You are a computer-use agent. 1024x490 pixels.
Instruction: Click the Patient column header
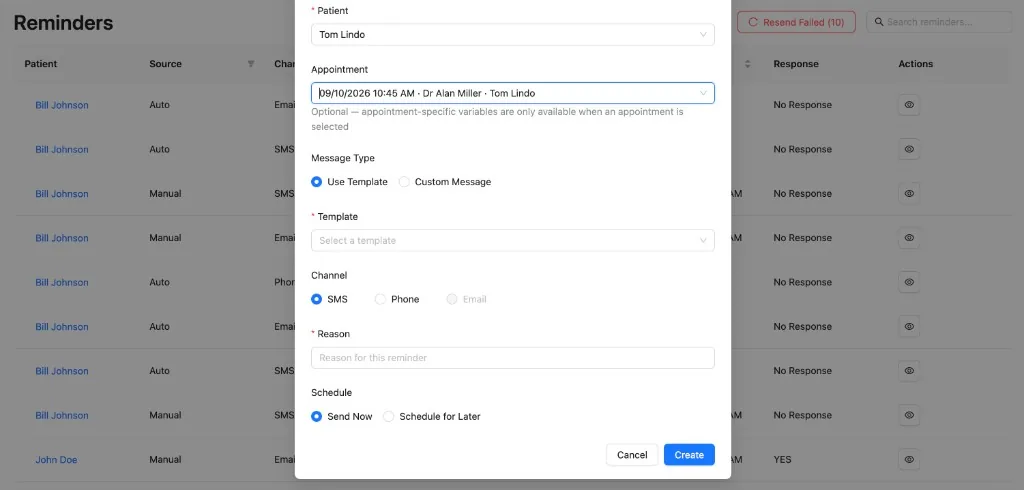[x=41, y=64]
